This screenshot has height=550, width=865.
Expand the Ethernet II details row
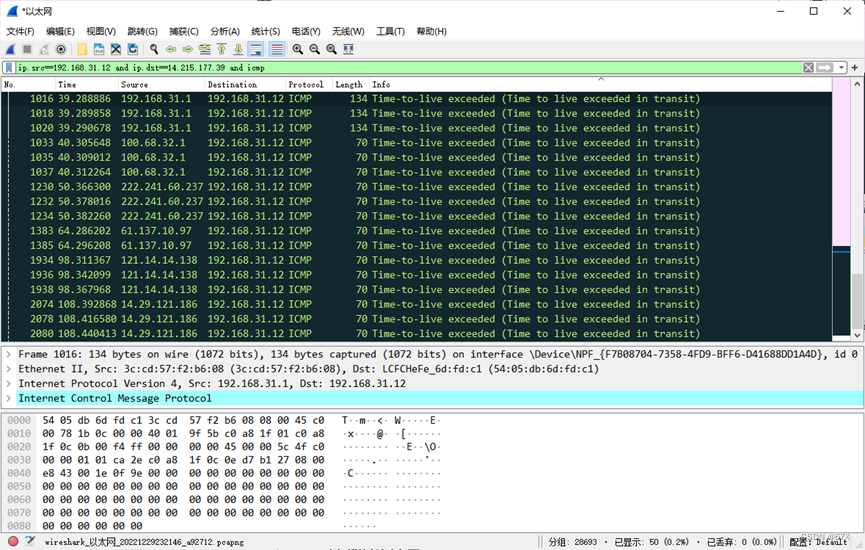click(x=9, y=369)
